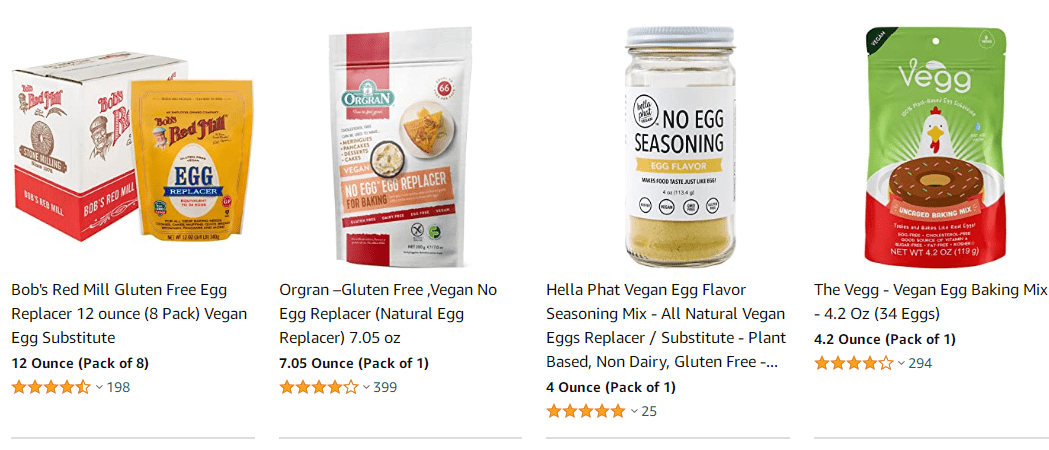Screen dimensions: 1049x450
Task: Open Bob's Red Mill Gluten Free Egg Replacer title
Action: pos(129,314)
